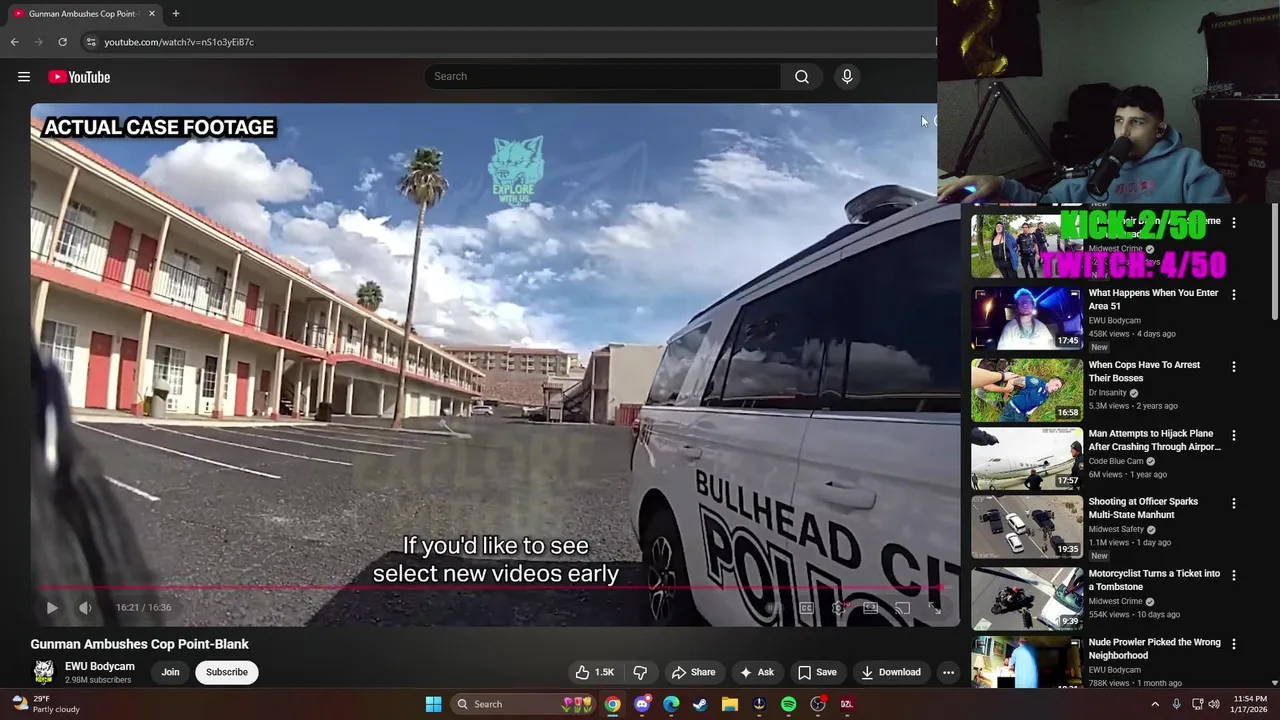The width and height of the screenshot is (1280, 720).
Task: Mute the video volume speaker icon
Action: point(85,607)
